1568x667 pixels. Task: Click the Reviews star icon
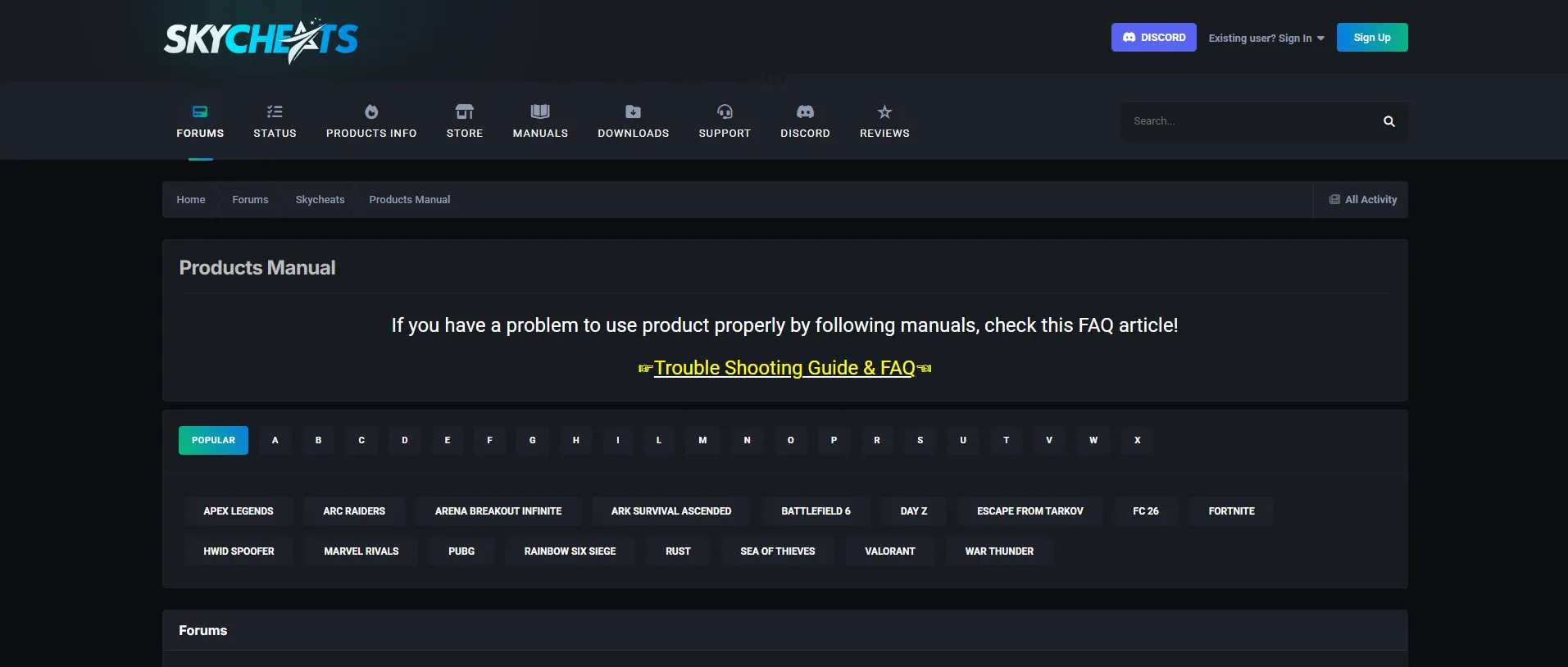click(884, 111)
